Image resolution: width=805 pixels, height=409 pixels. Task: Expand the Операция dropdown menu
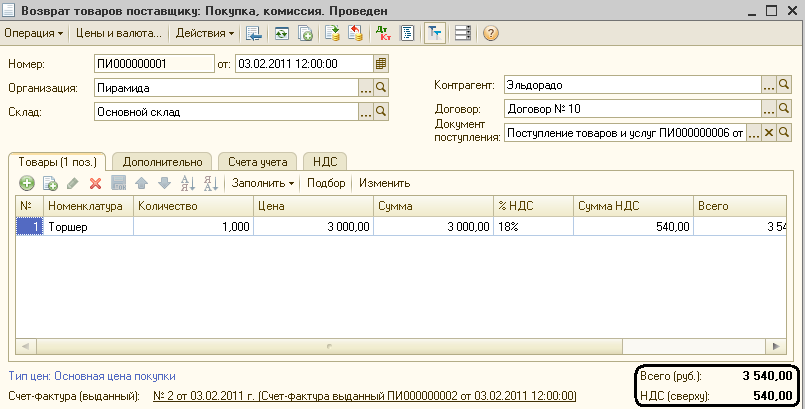pyautogui.click(x=33, y=33)
